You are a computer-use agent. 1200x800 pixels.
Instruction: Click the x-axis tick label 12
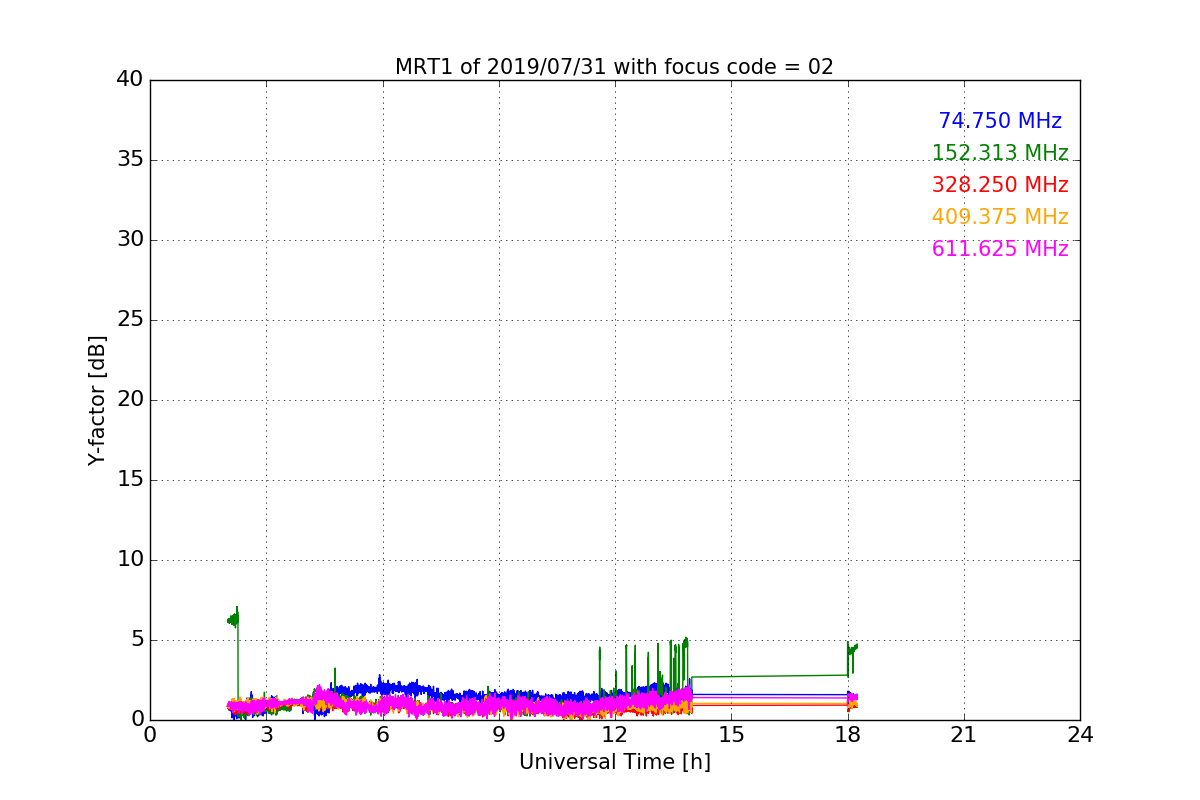pyautogui.click(x=615, y=735)
